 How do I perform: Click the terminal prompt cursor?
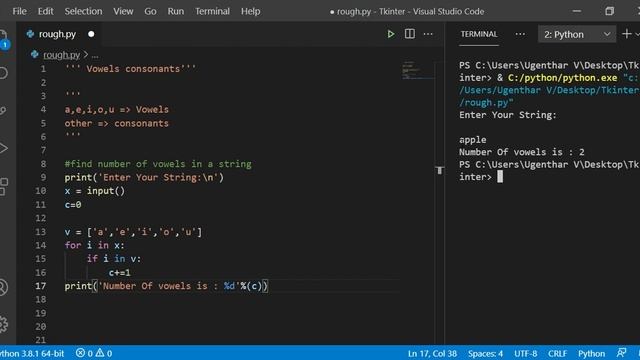500,177
